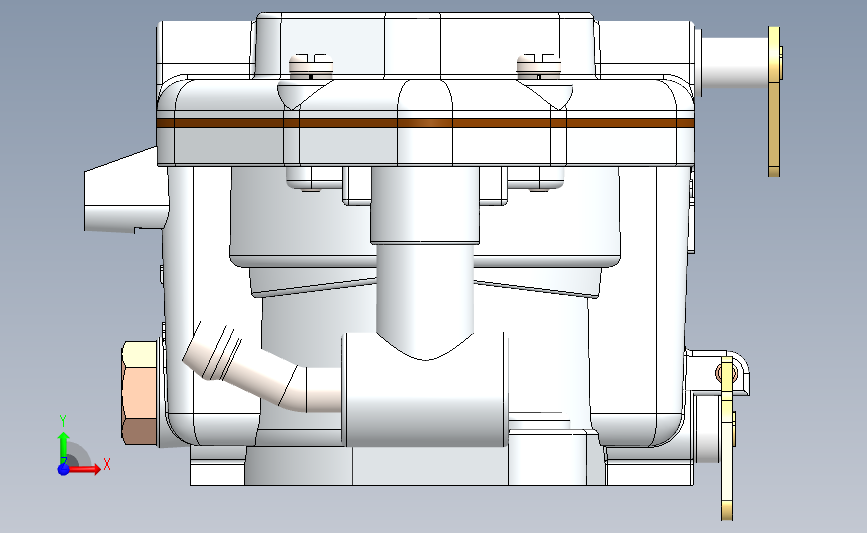Select the left slotted screw head on cover
The width and height of the screenshot is (867, 533).
[311, 67]
